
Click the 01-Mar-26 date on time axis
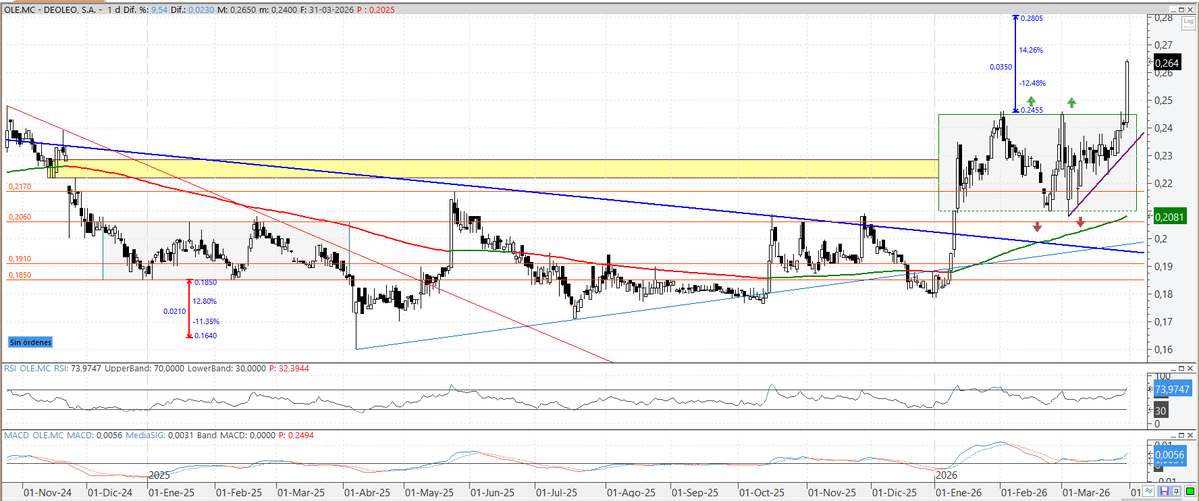pos(1087,494)
